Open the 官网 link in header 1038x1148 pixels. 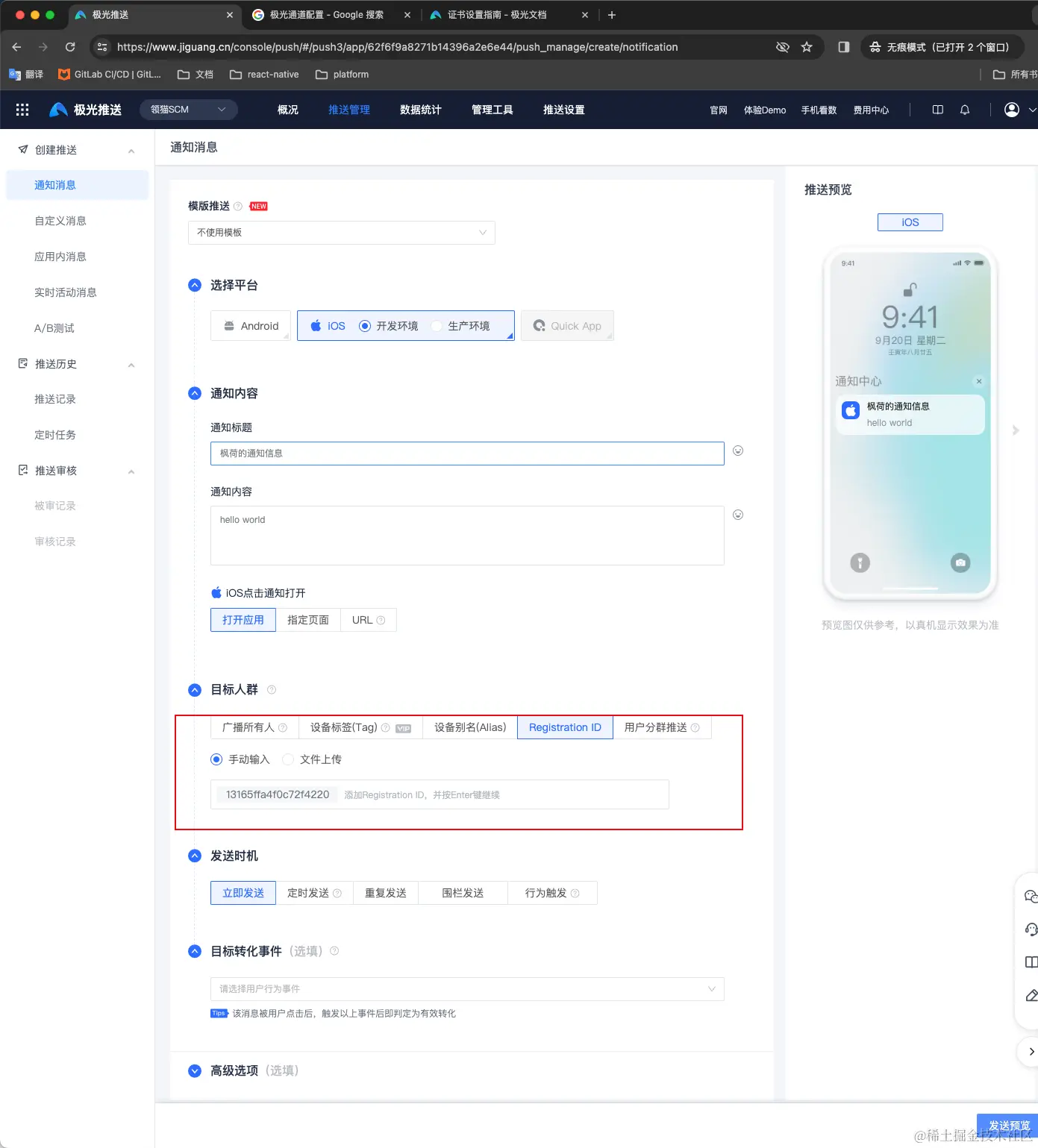click(x=719, y=110)
